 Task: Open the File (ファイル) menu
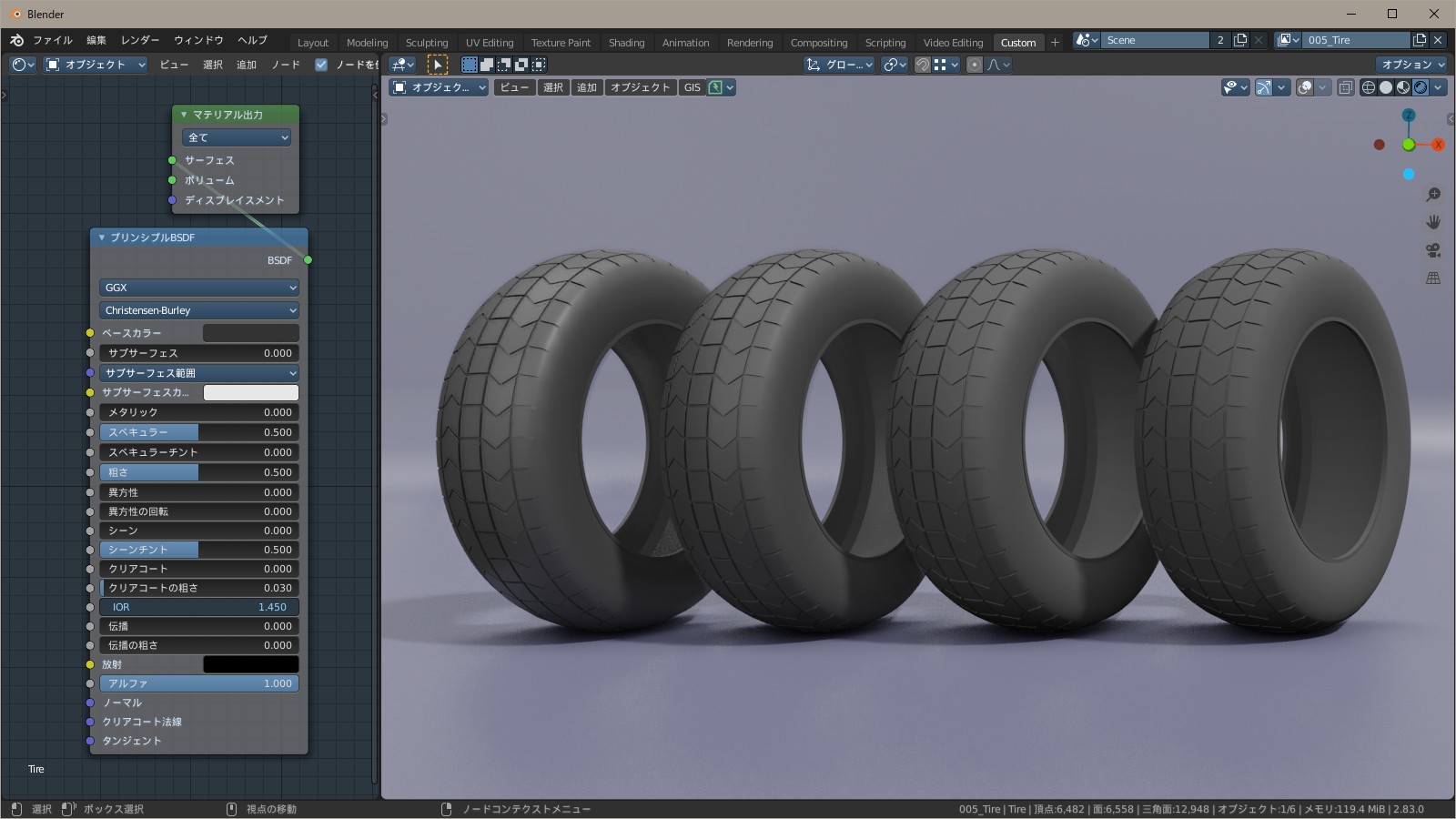click(x=53, y=40)
